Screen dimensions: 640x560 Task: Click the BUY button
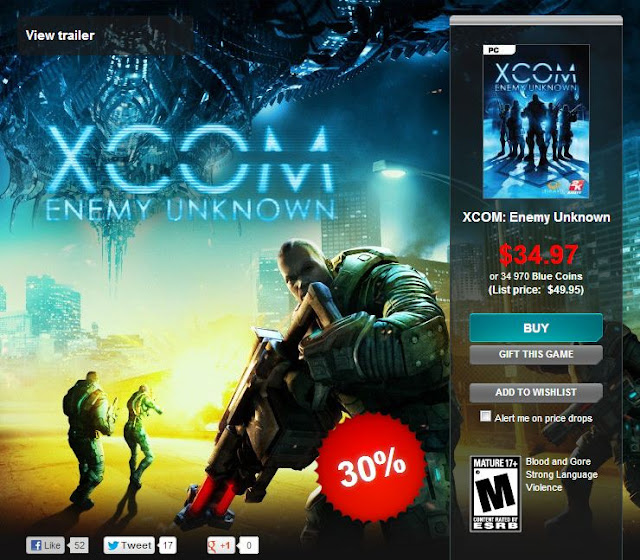[x=536, y=328]
